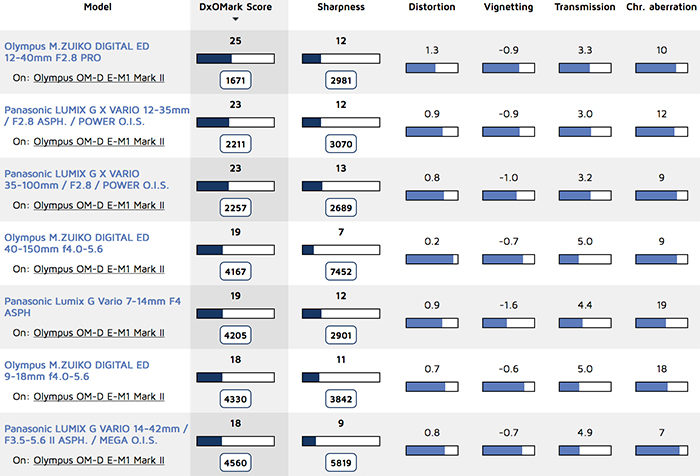Sort by the Distortion column header

click(432, 7)
